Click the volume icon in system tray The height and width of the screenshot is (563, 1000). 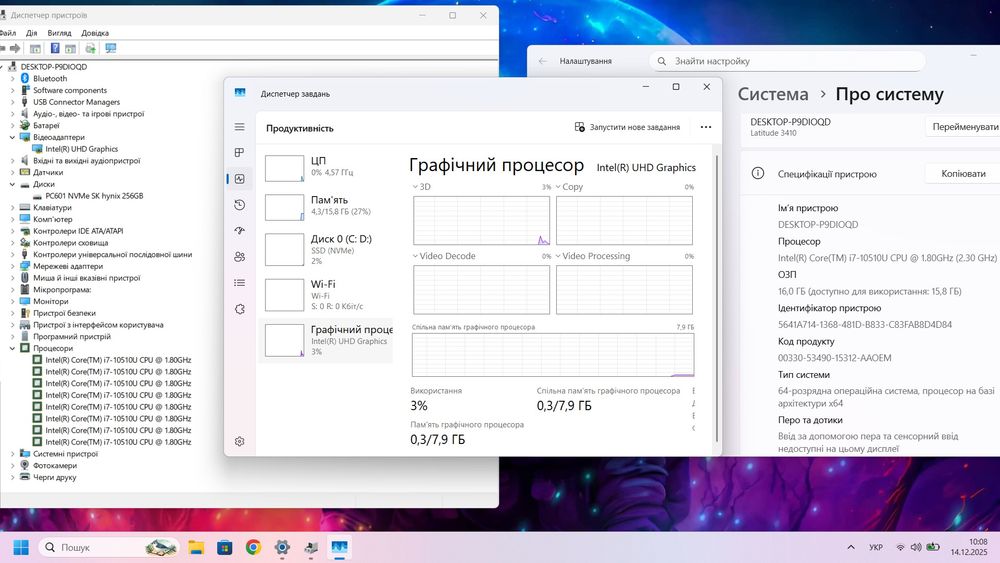pos(916,547)
